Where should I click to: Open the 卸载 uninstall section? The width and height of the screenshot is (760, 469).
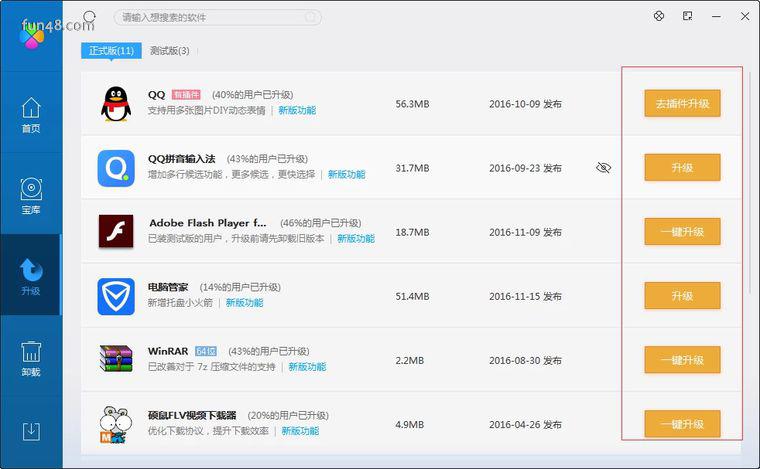click(31, 359)
